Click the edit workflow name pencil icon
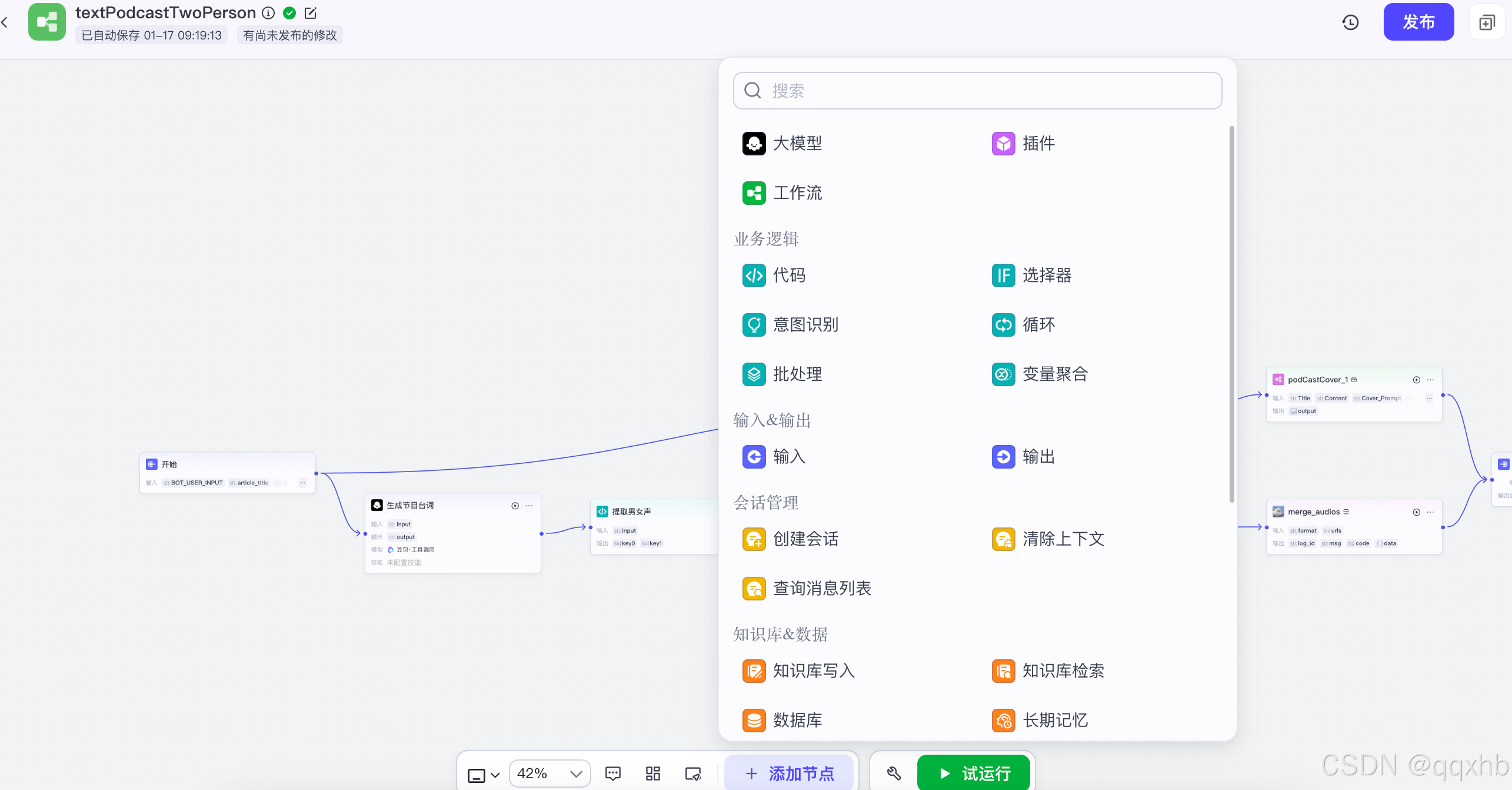Screen dimensions: 1512x790 coord(311,13)
